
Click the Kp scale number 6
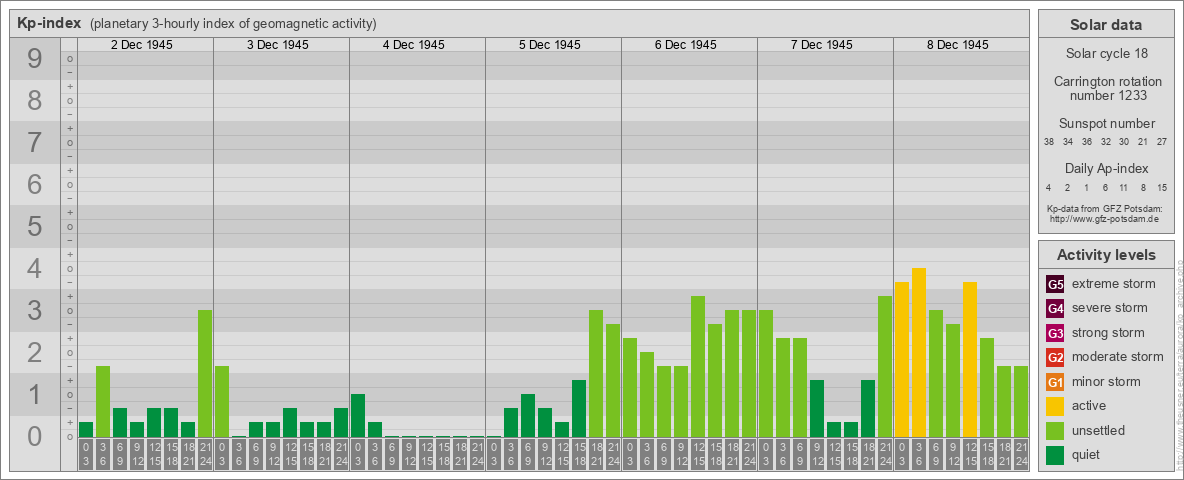[34, 184]
